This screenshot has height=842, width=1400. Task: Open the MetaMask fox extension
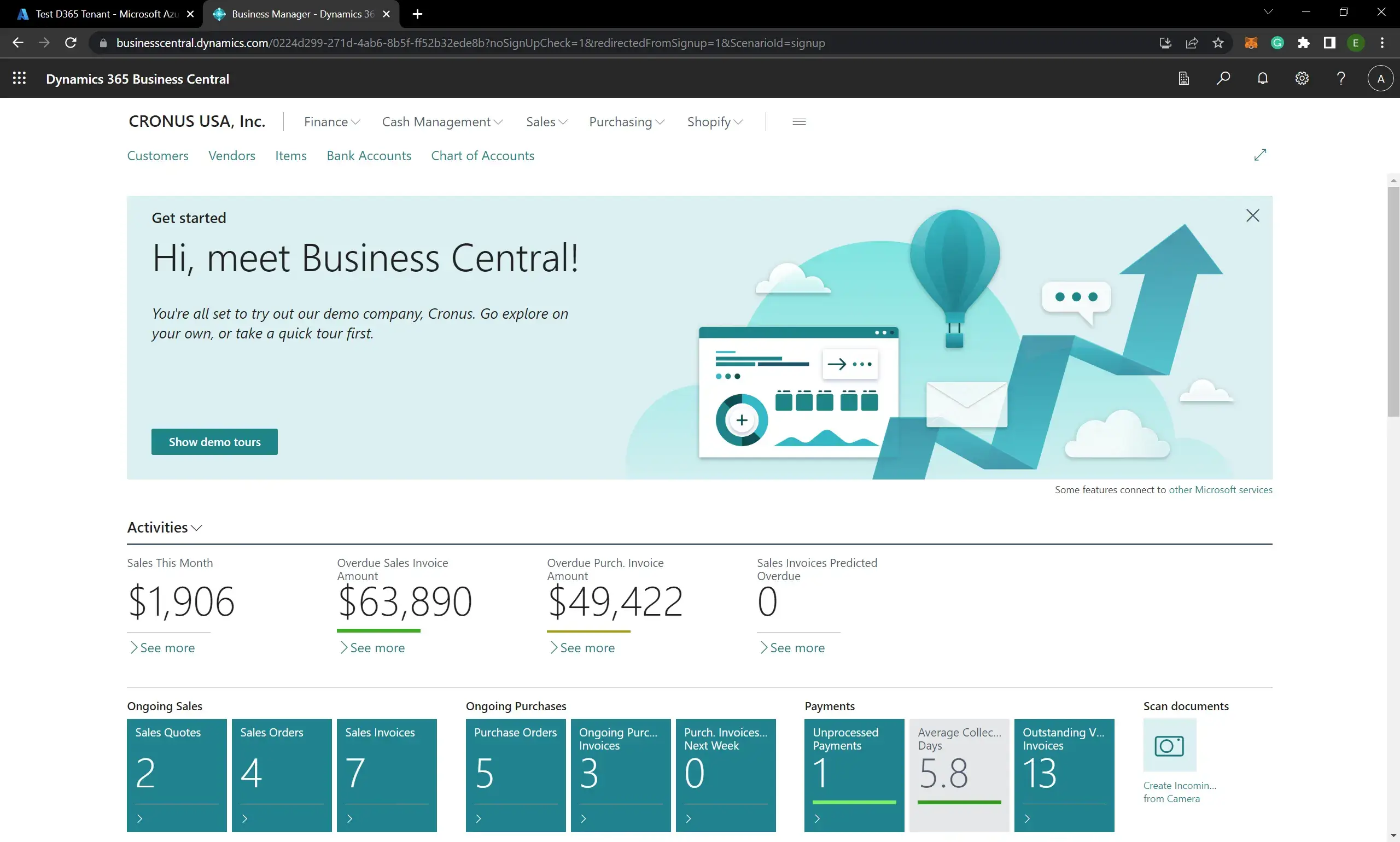(1251, 43)
